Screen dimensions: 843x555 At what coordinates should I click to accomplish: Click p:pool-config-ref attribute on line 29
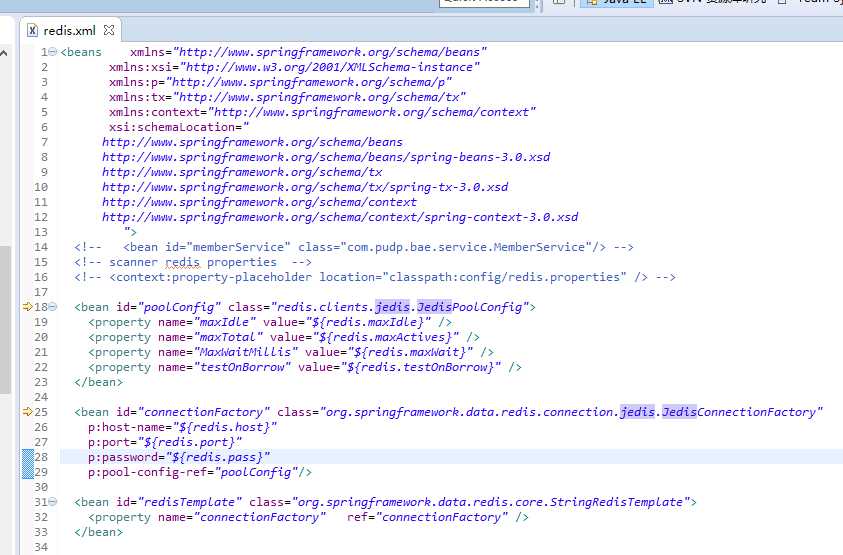(x=148, y=472)
